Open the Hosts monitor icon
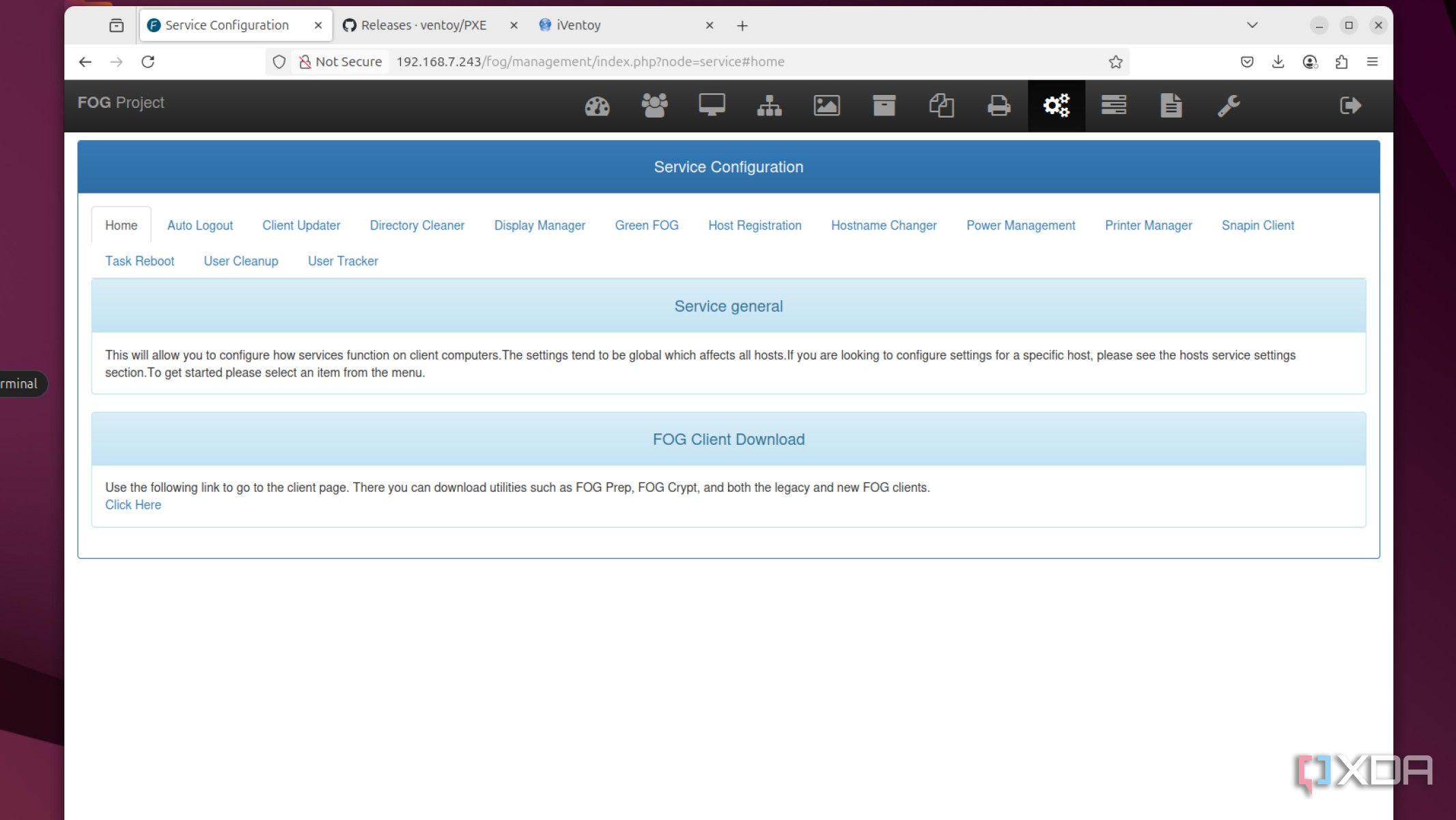1456x820 pixels. 712,106
